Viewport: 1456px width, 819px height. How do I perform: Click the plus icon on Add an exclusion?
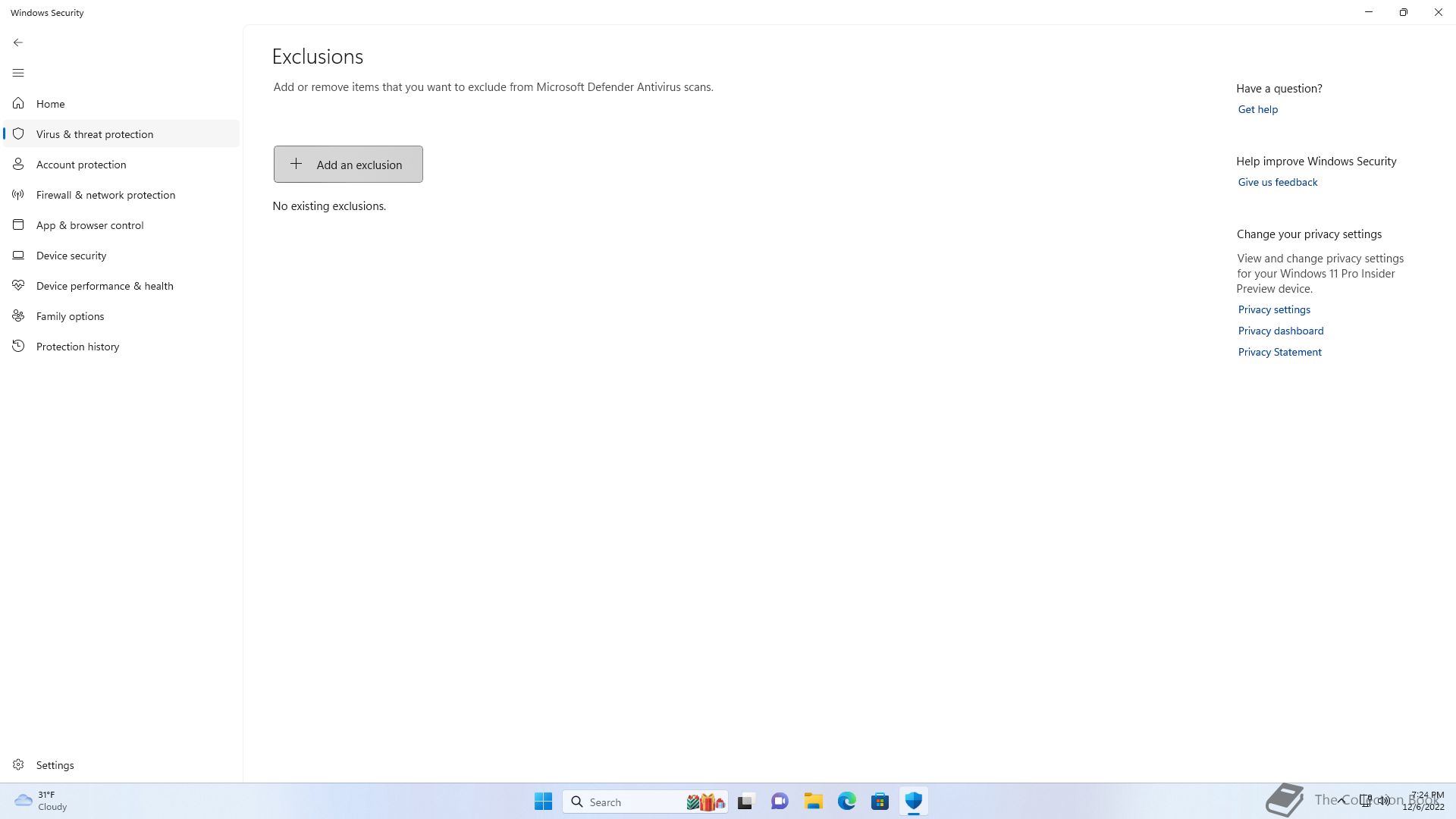tap(296, 164)
